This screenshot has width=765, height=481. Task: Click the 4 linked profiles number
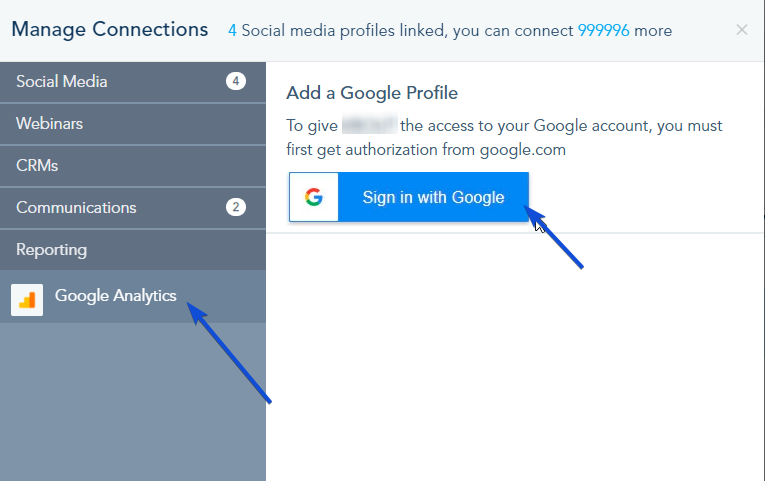pos(232,31)
